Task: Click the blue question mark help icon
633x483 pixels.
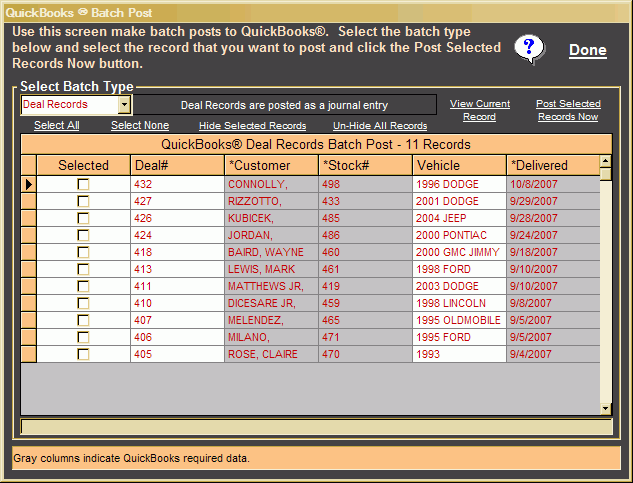Action: click(x=530, y=49)
